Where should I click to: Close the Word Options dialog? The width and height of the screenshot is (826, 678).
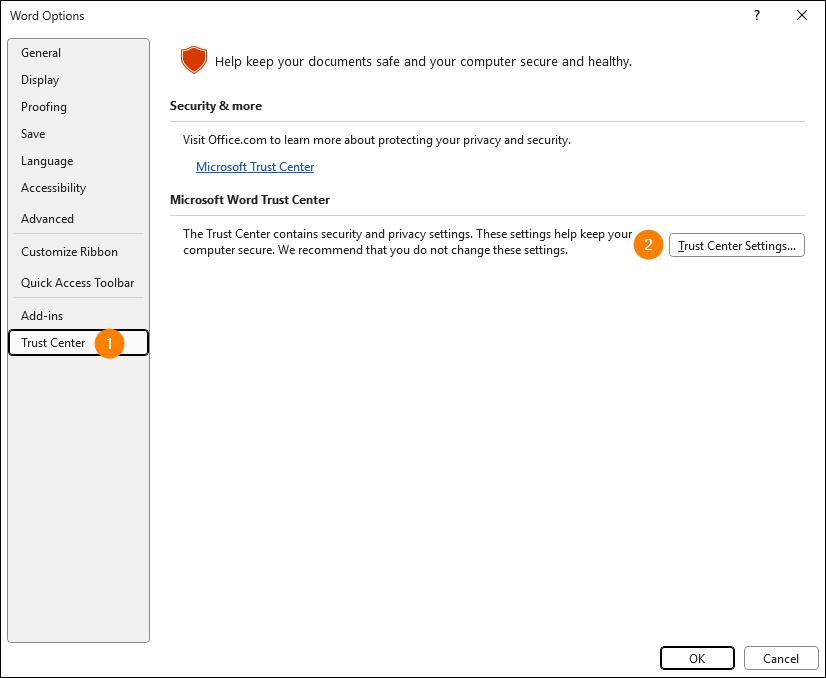coord(802,15)
